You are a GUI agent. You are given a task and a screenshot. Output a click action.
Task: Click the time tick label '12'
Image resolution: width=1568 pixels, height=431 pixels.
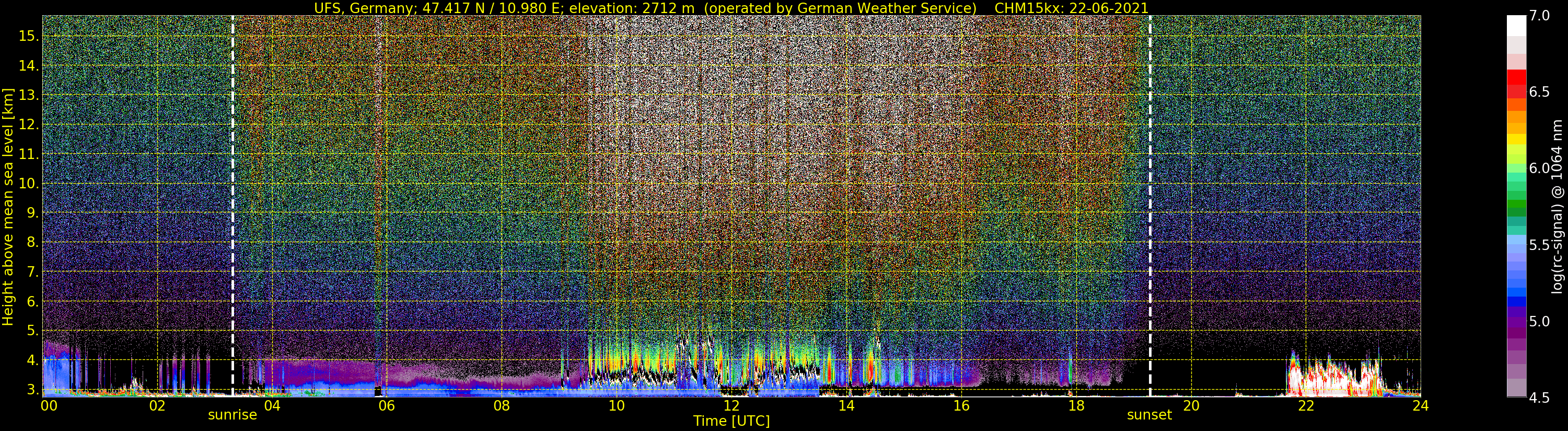pos(731,406)
